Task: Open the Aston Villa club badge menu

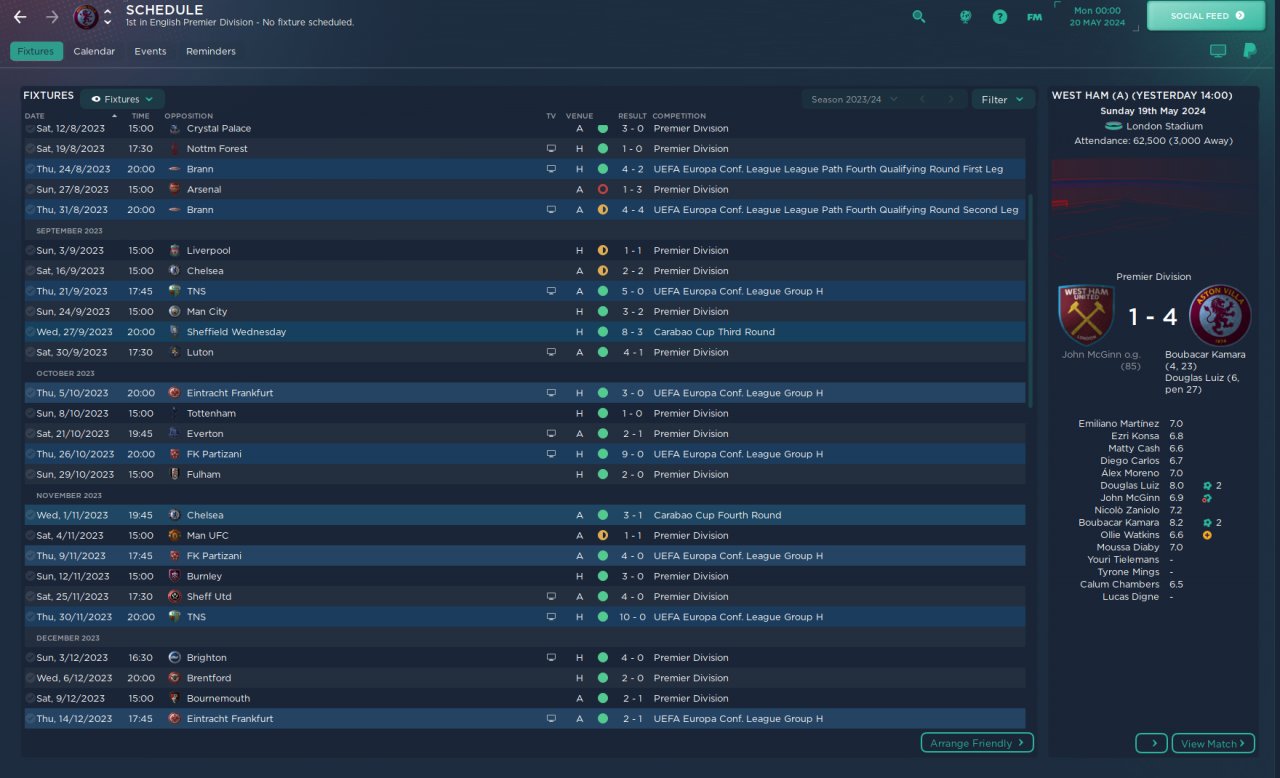Action: [86, 17]
